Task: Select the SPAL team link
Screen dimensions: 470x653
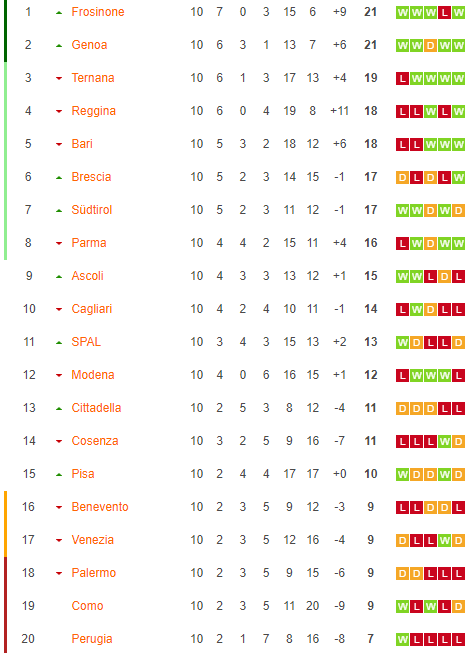Action: tap(86, 342)
